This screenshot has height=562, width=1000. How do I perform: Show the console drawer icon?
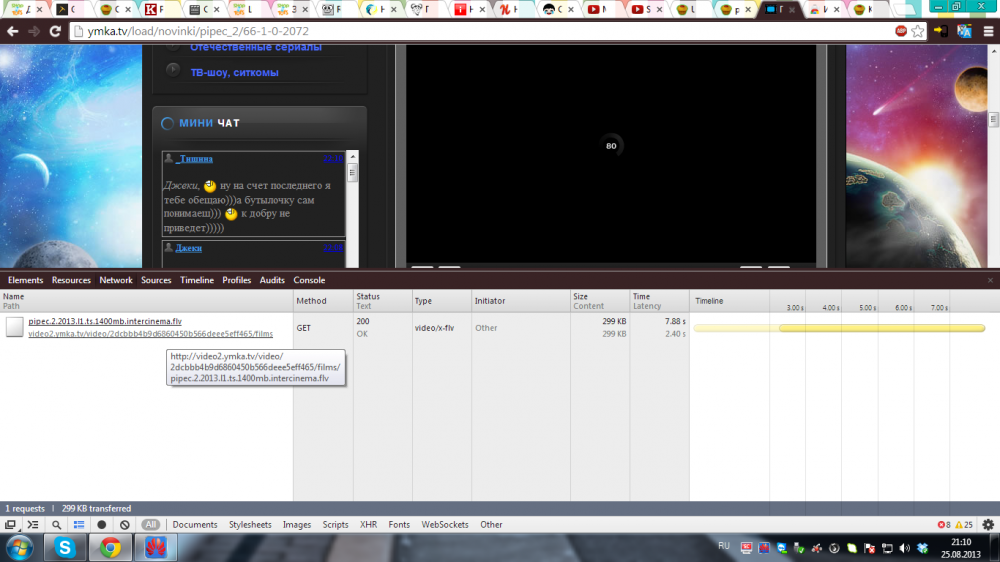(x=33, y=524)
